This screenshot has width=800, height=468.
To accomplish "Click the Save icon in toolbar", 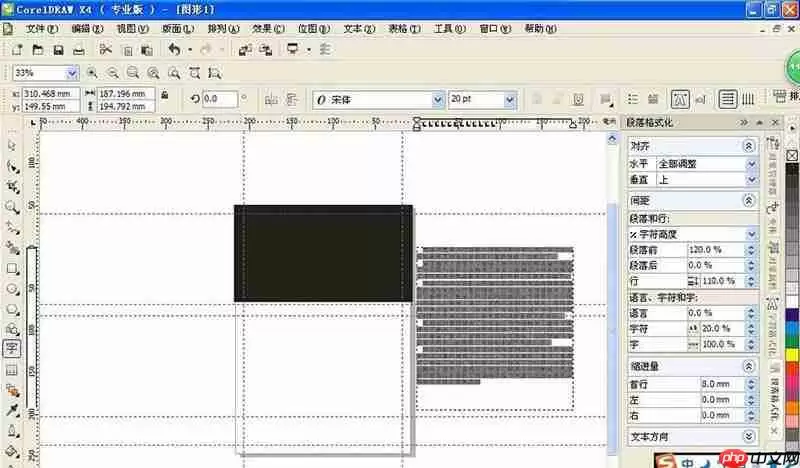I will pos(58,50).
